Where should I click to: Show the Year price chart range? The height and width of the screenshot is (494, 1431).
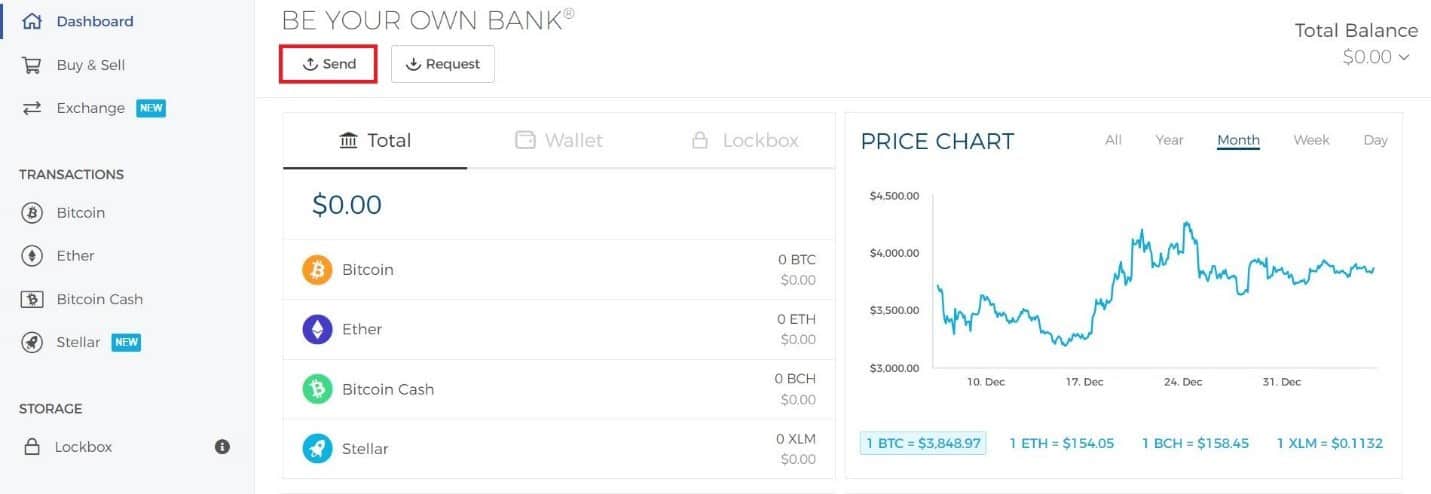(x=1169, y=140)
